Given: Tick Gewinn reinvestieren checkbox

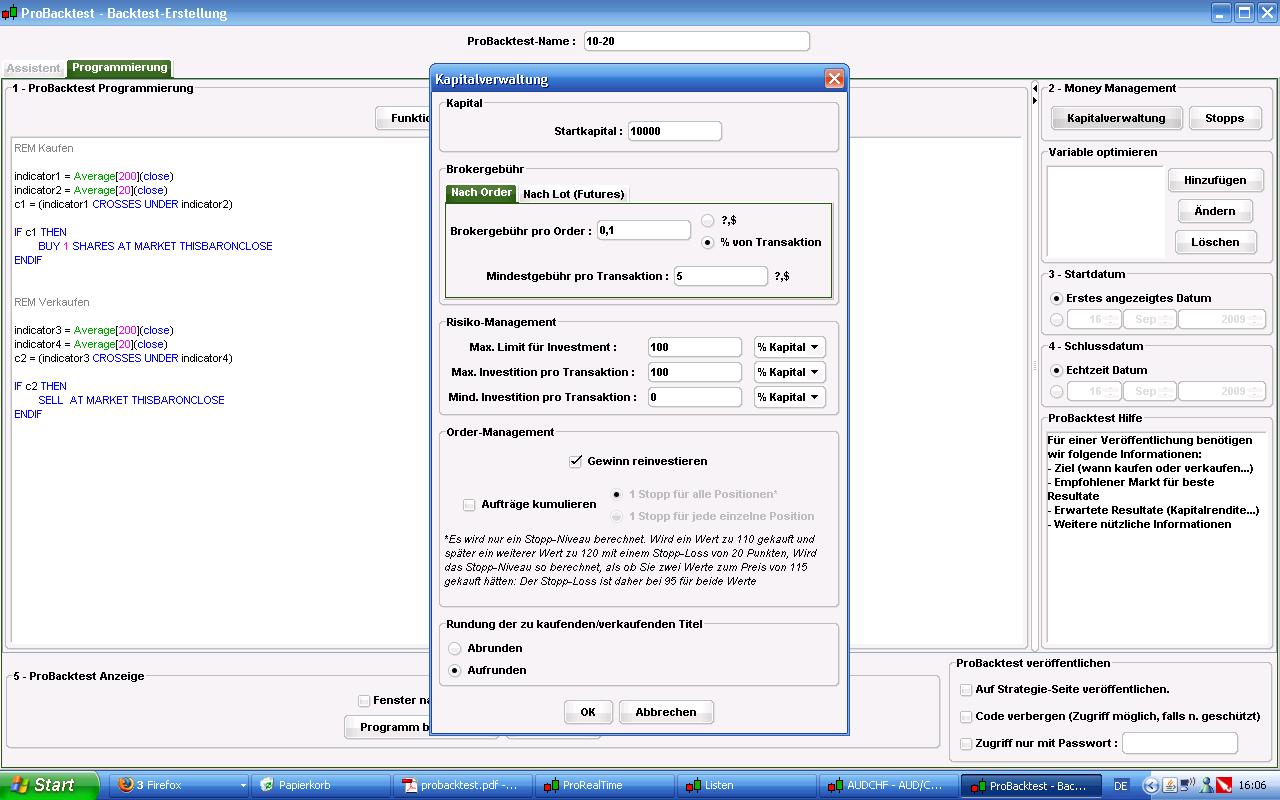Looking at the screenshot, I should tap(575, 461).
